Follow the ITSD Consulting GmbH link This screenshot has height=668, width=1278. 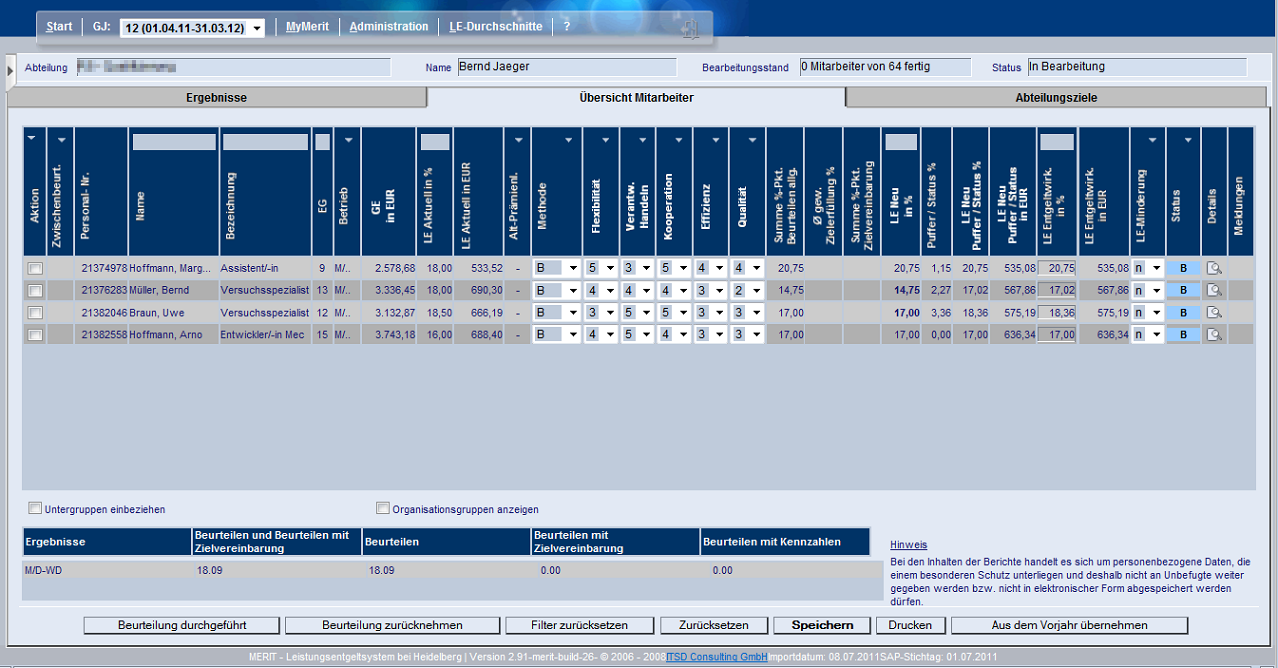click(716, 657)
